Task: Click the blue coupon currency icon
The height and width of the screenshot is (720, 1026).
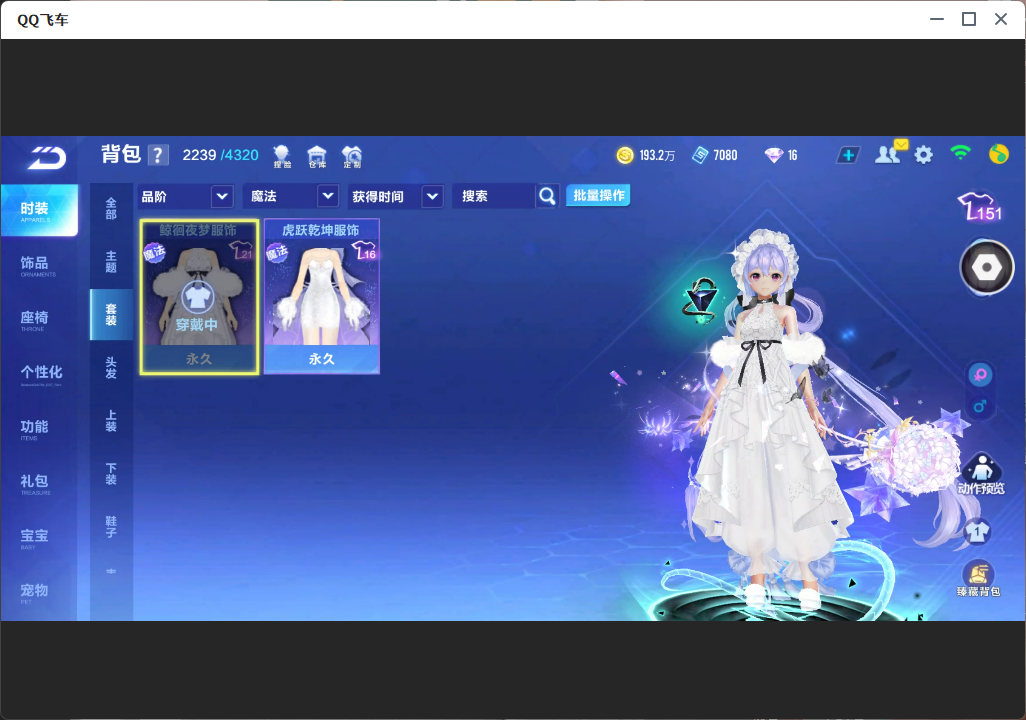Action: pyautogui.click(x=700, y=155)
